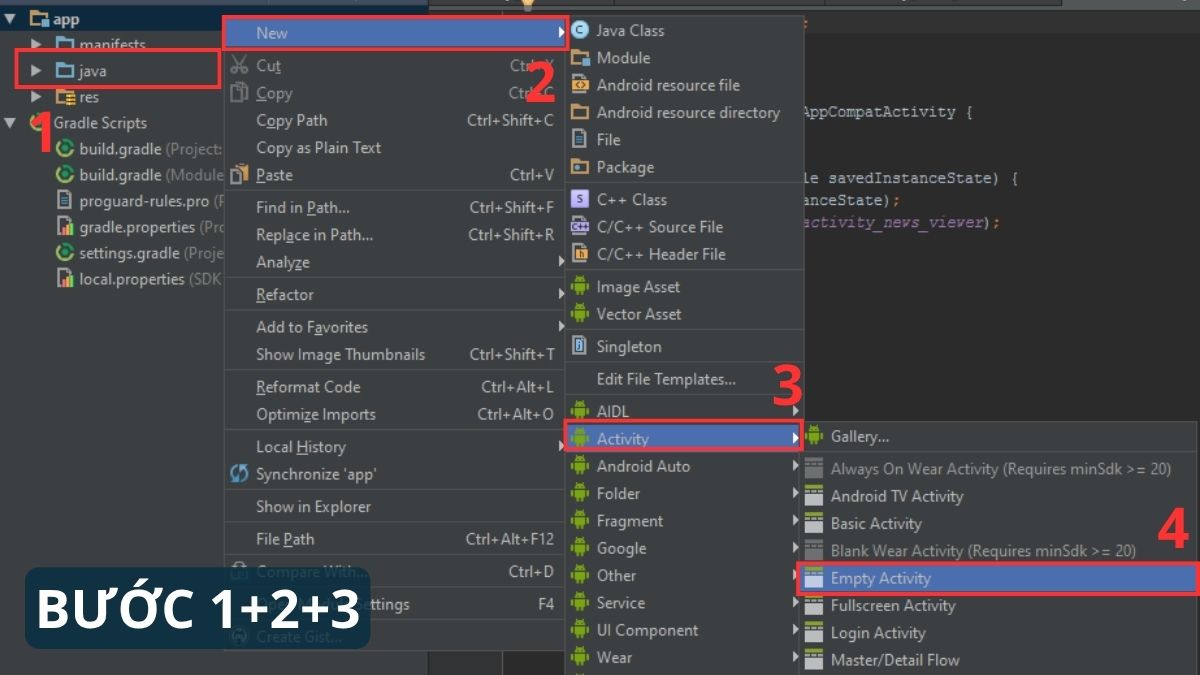Select the local.properties file row
1200x675 pixels.
112,279
